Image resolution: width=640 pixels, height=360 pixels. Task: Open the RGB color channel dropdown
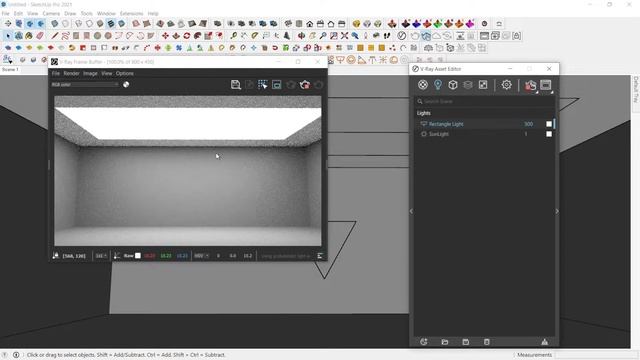coord(85,84)
